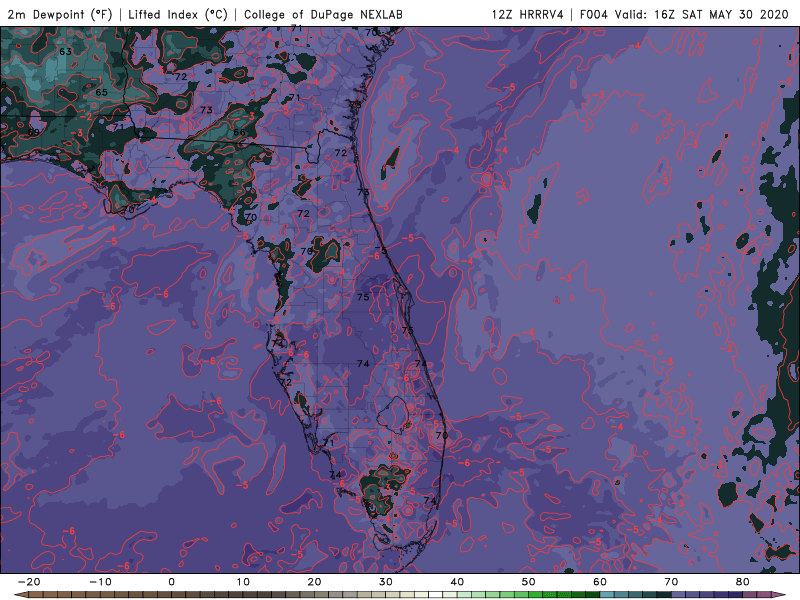Click the 20 label on the color scale
The height and width of the screenshot is (600, 800).
point(314,582)
